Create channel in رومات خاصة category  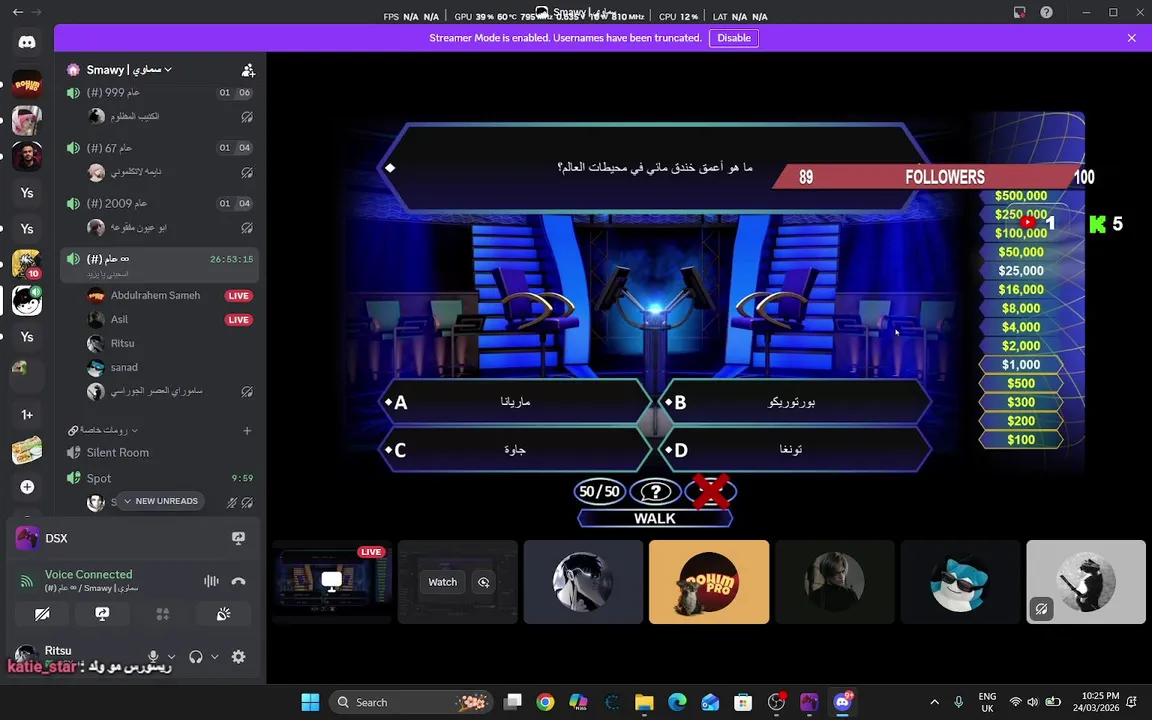[x=247, y=431]
